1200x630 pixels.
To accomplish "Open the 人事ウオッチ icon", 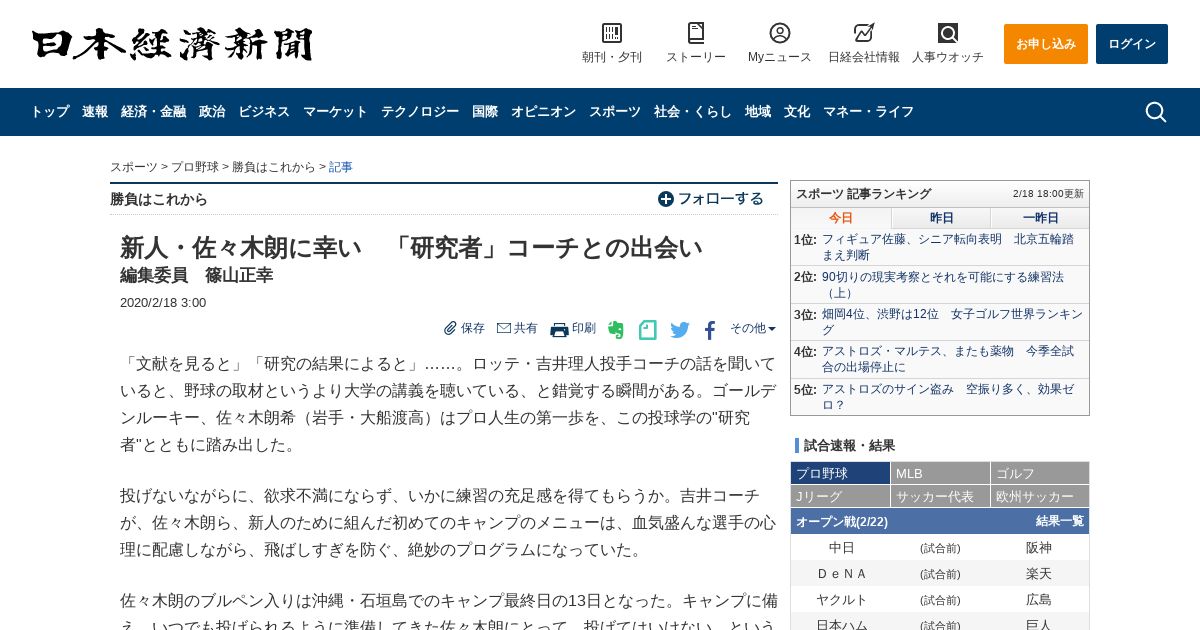I will [x=948, y=33].
